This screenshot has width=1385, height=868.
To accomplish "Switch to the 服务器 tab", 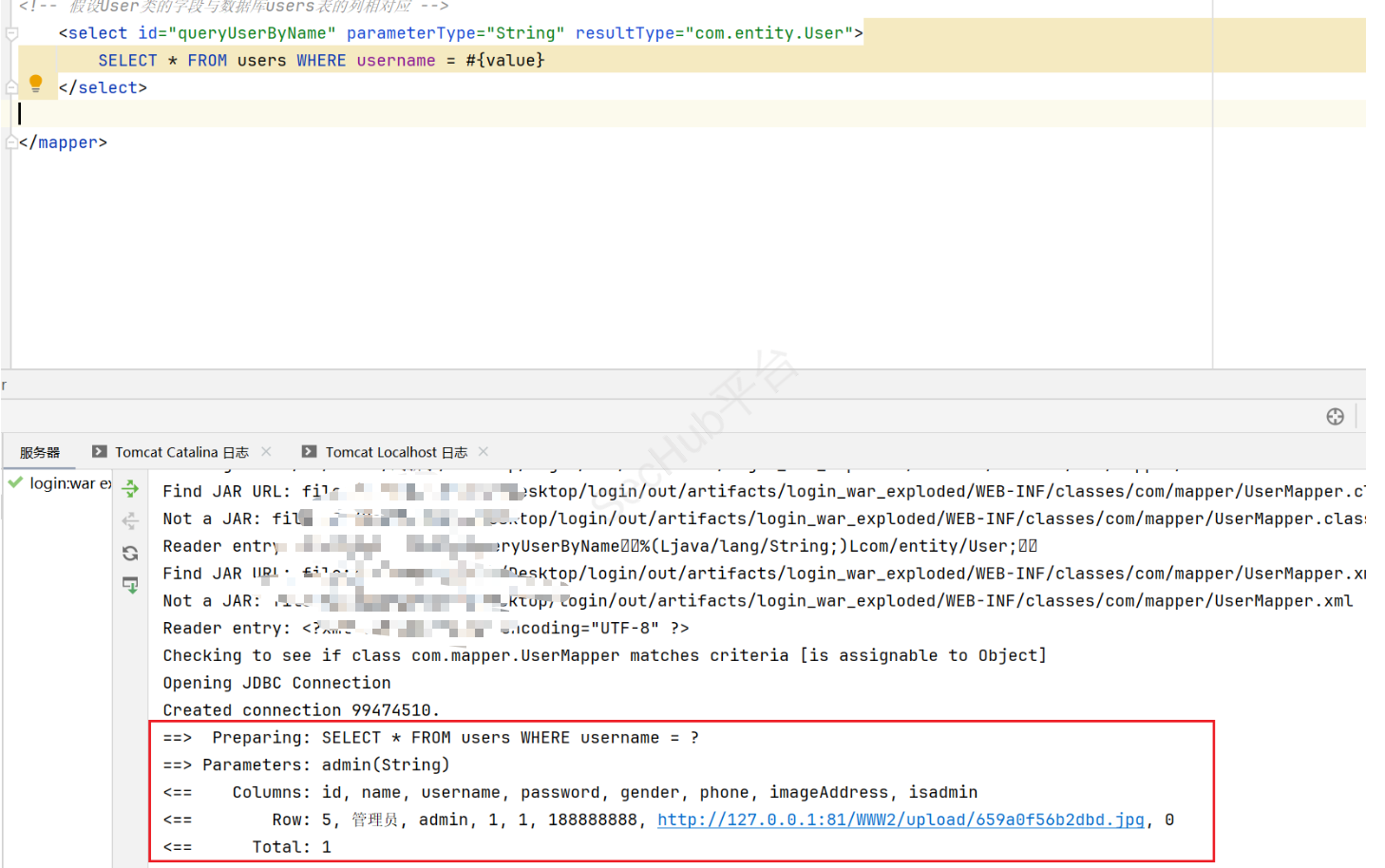I will (x=40, y=453).
